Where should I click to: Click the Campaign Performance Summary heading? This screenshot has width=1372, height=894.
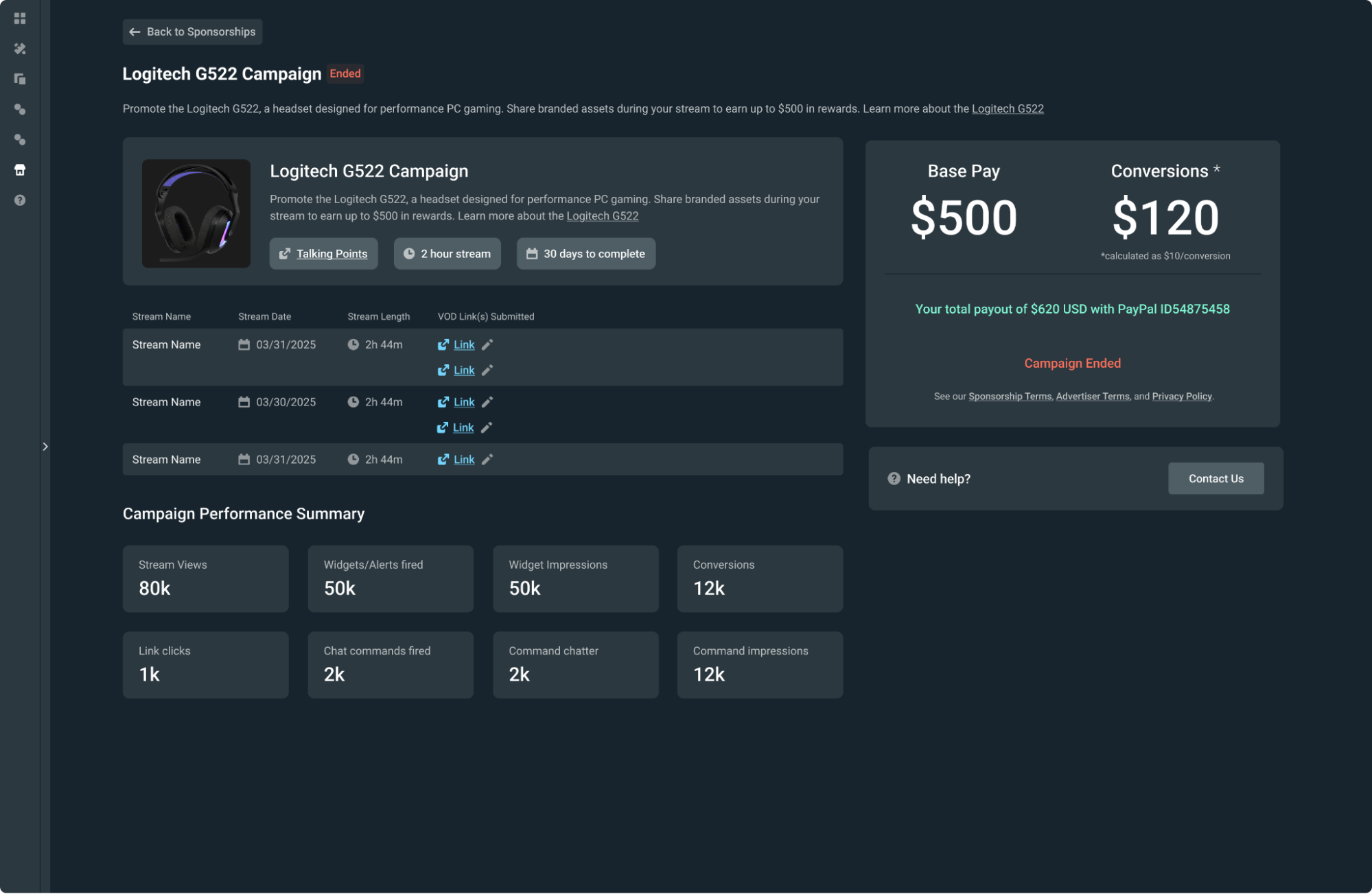pyautogui.click(x=244, y=514)
